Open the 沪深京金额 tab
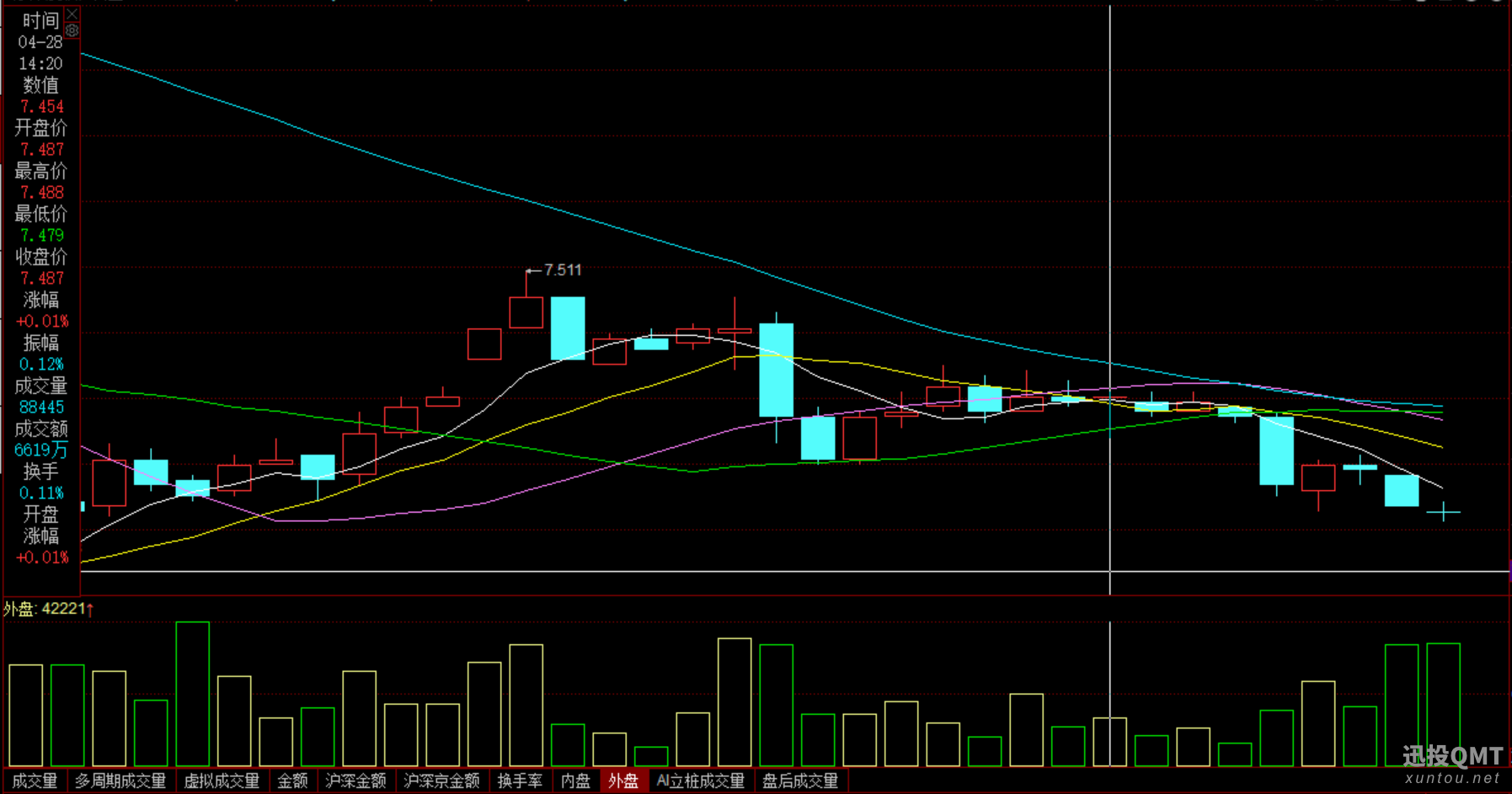 point(442,781)
